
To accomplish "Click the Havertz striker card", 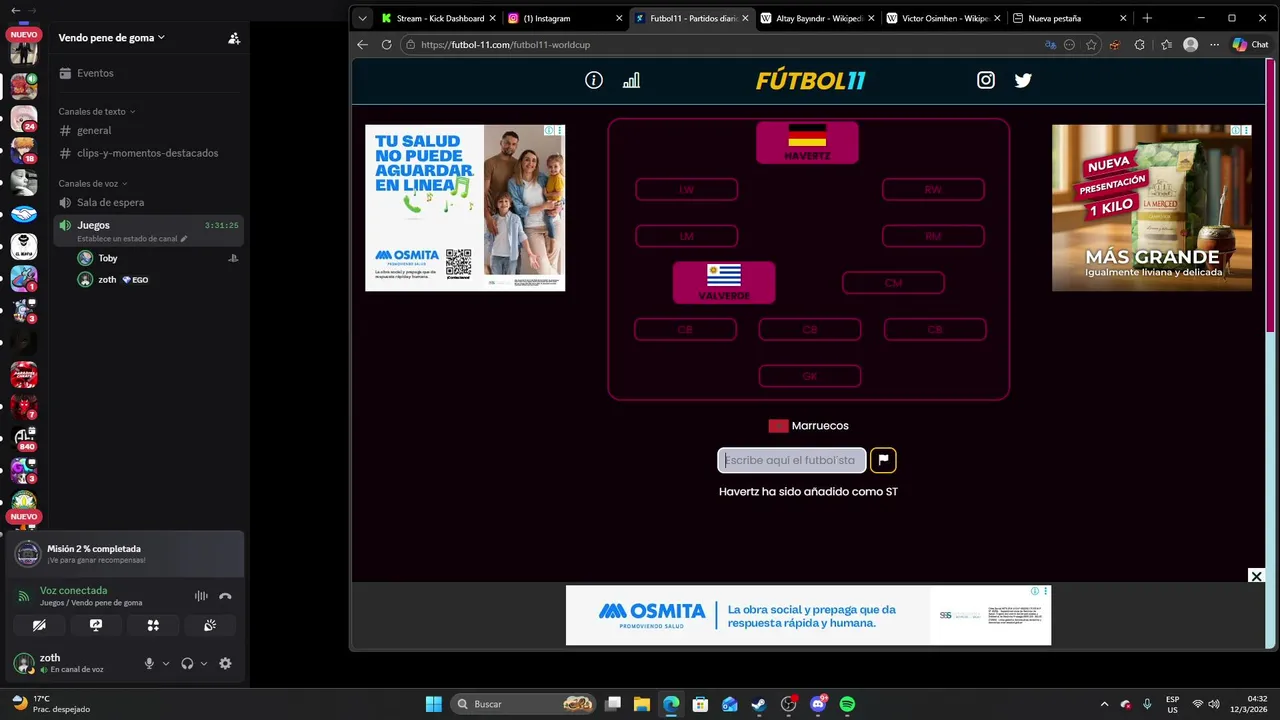I will (807, 142).
